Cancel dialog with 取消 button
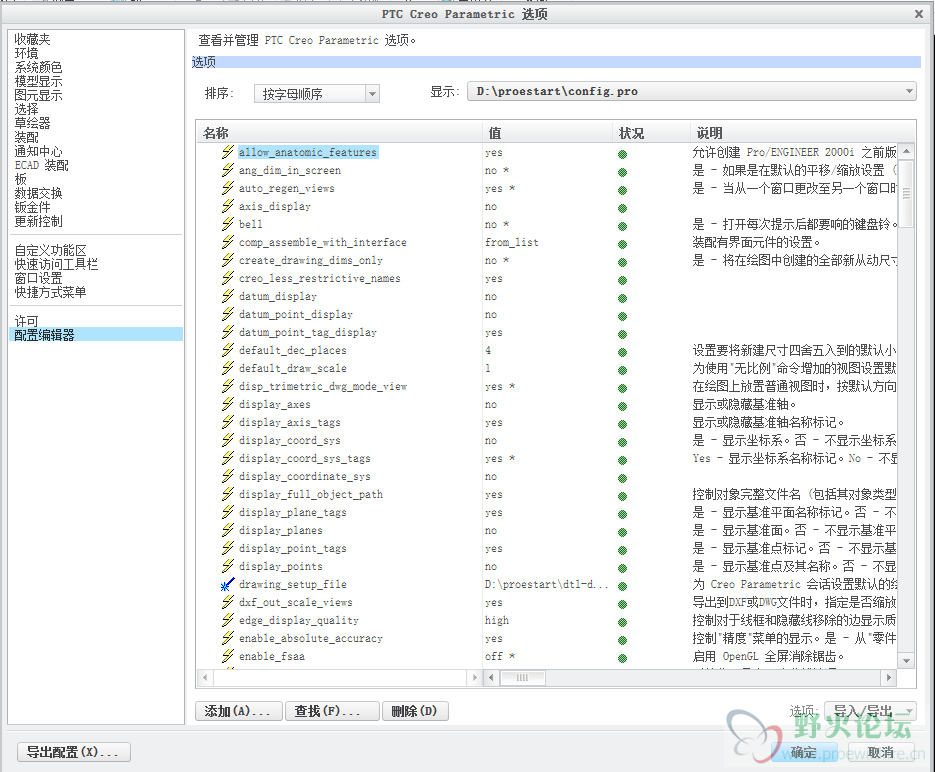Viewport: 935px width, 772px height. click(x=881, y=752)
